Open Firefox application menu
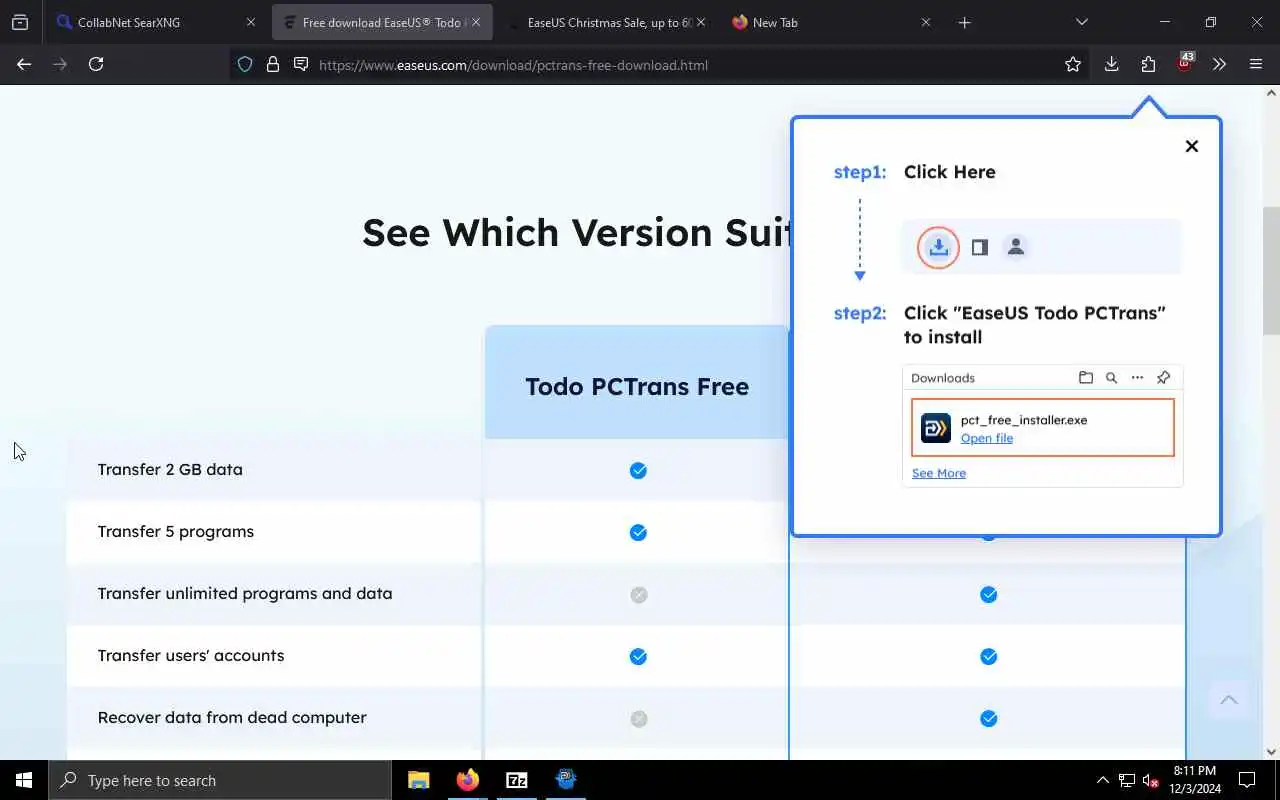 point(1256,64)
